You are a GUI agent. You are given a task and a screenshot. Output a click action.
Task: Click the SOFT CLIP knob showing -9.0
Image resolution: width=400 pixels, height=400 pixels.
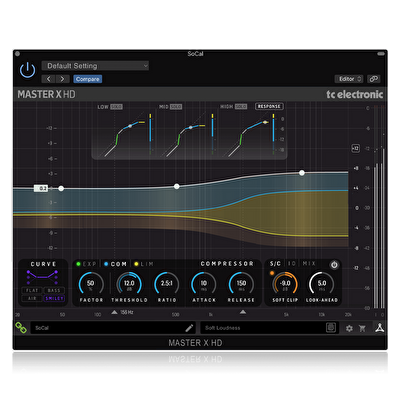(285, 284)
